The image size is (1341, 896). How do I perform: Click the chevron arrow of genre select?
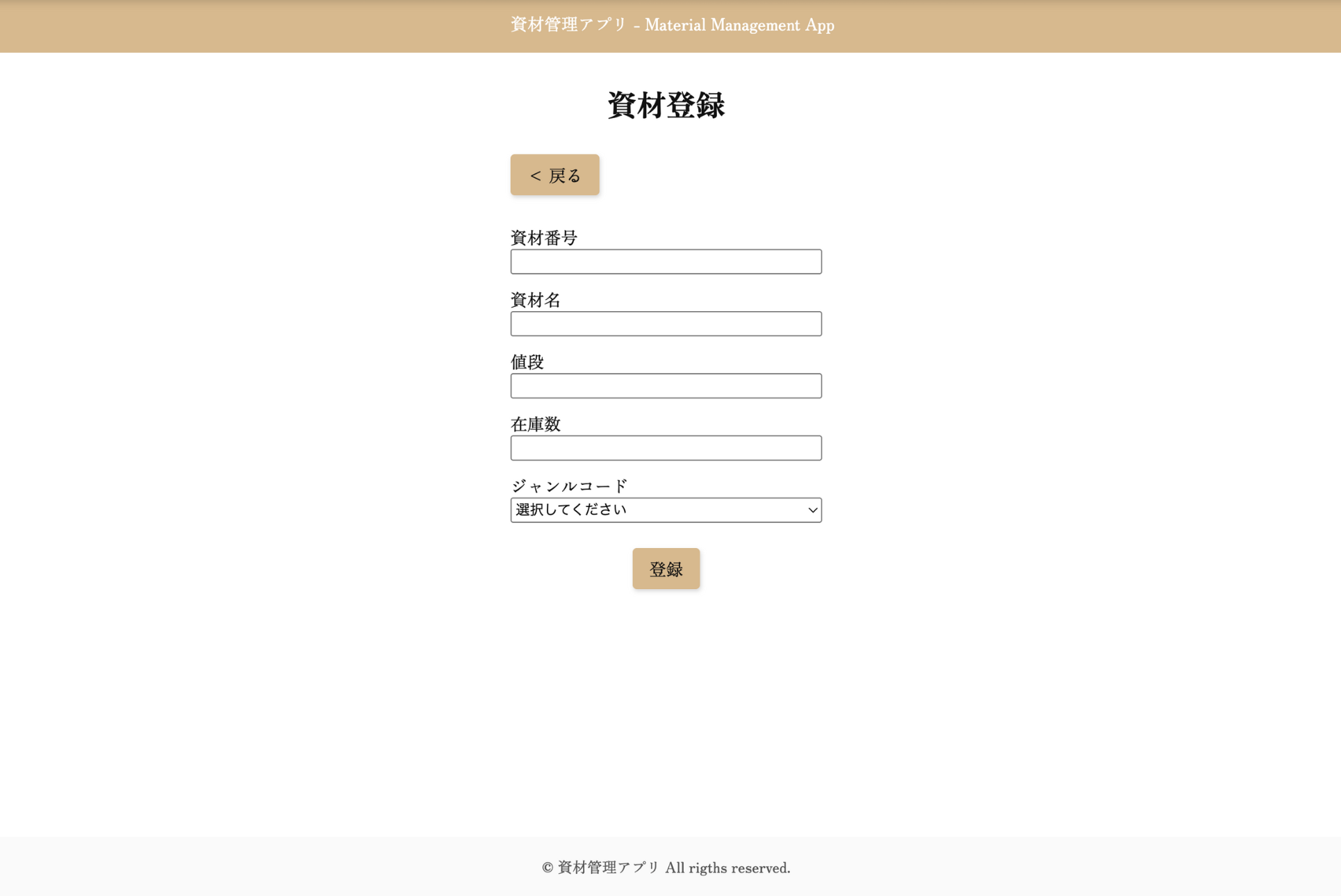click(812, 511)
